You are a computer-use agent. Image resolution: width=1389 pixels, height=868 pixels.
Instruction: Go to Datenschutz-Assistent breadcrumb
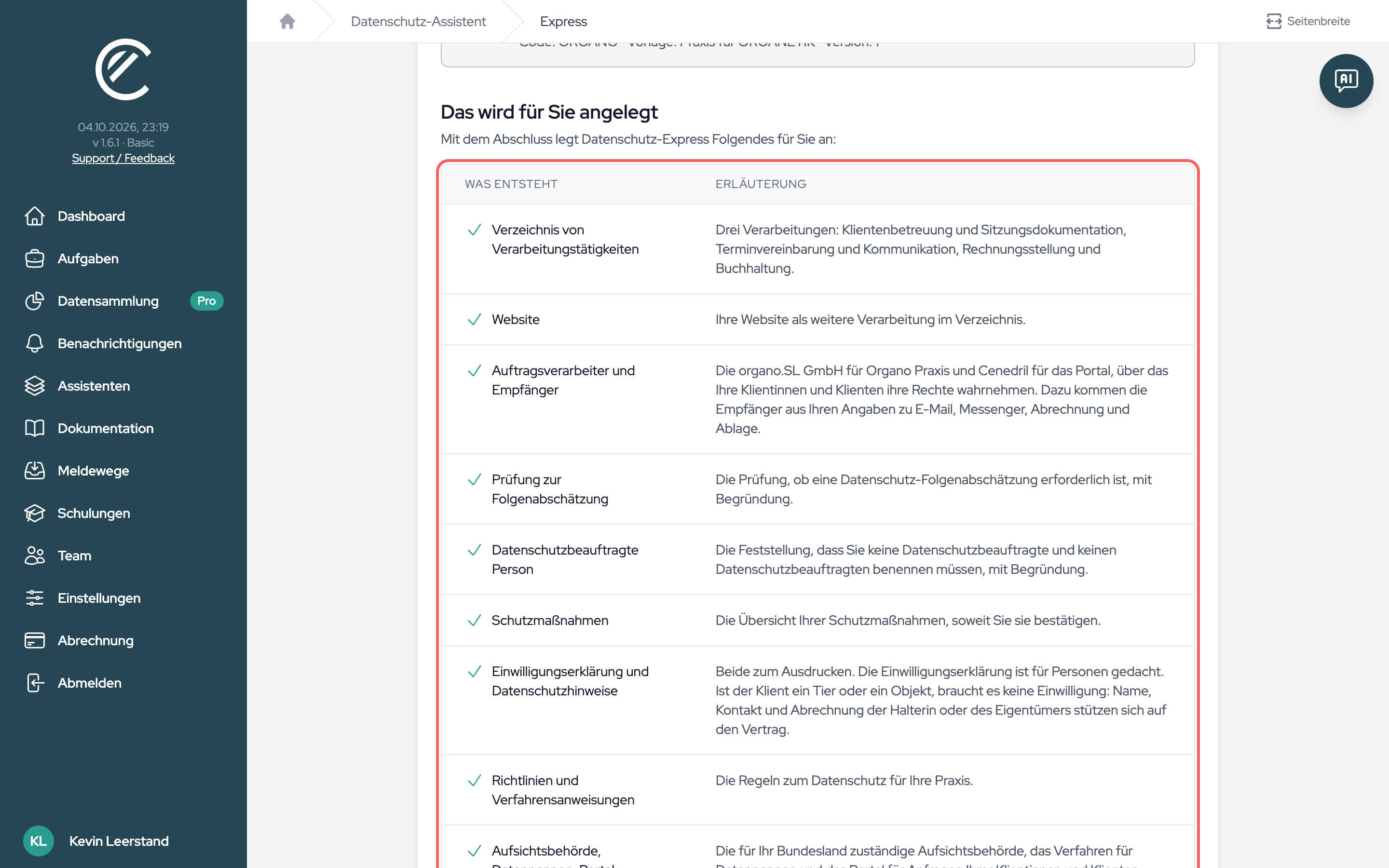418,21
